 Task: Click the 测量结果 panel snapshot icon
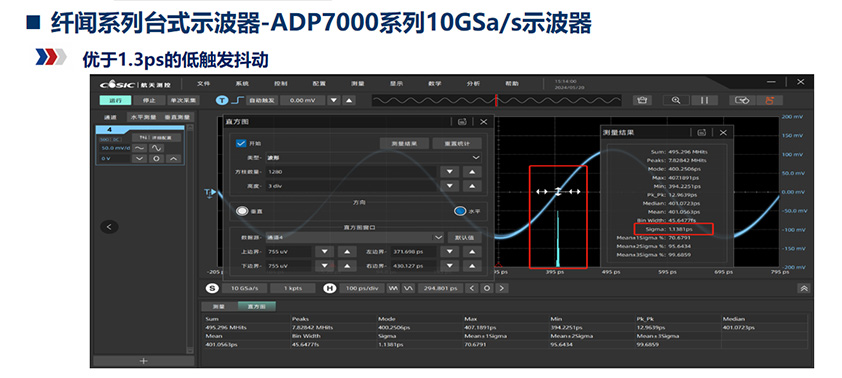(701, 133)
